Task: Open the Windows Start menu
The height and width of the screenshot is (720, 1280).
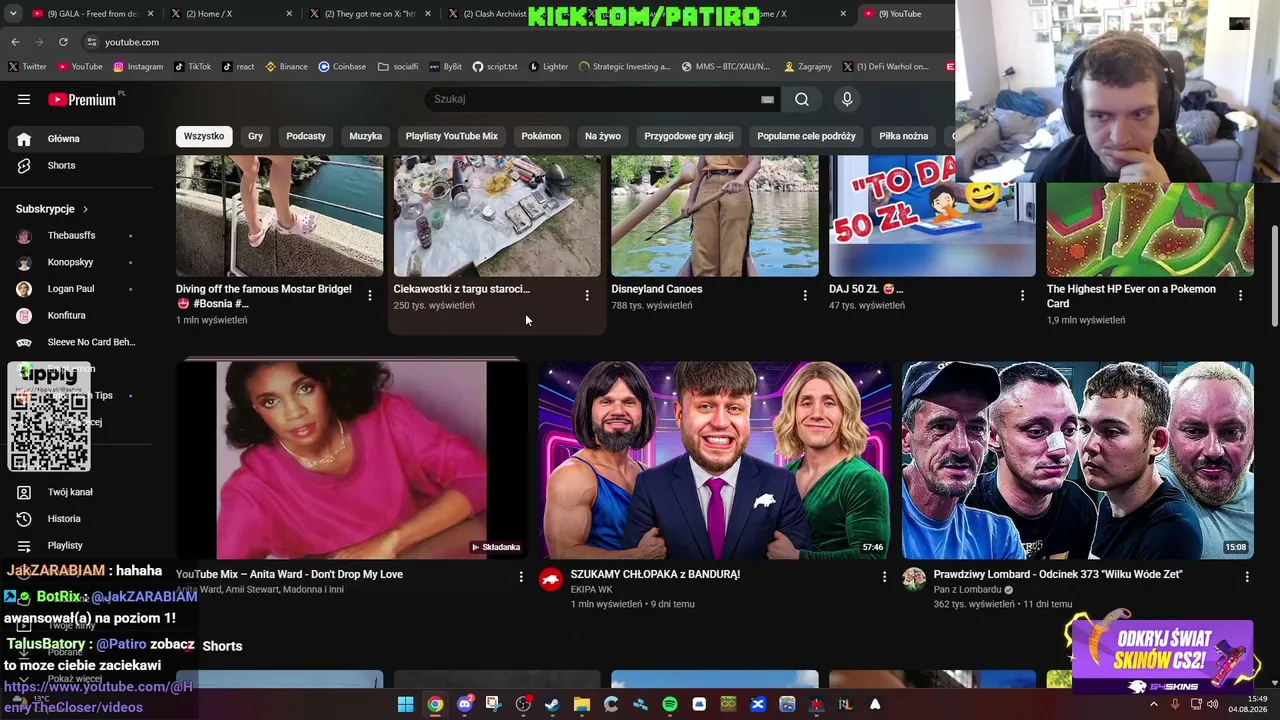Action: coord(405,704)
